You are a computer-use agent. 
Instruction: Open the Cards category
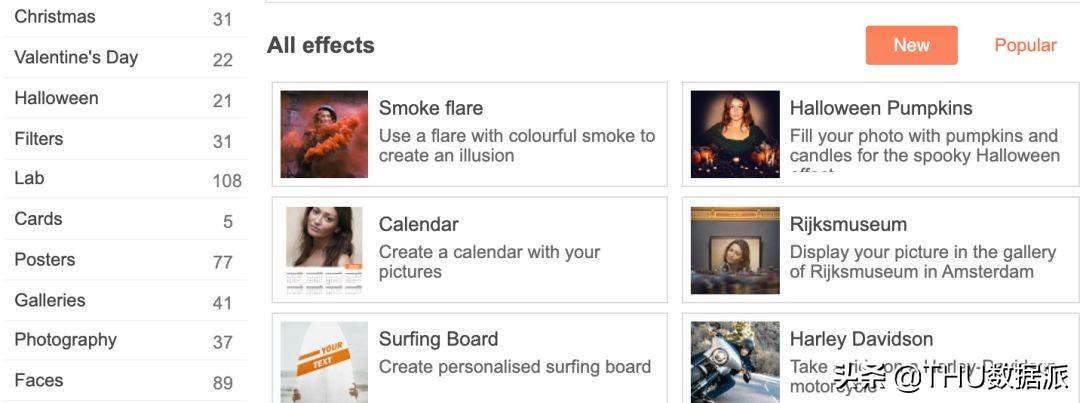(38, 219)
